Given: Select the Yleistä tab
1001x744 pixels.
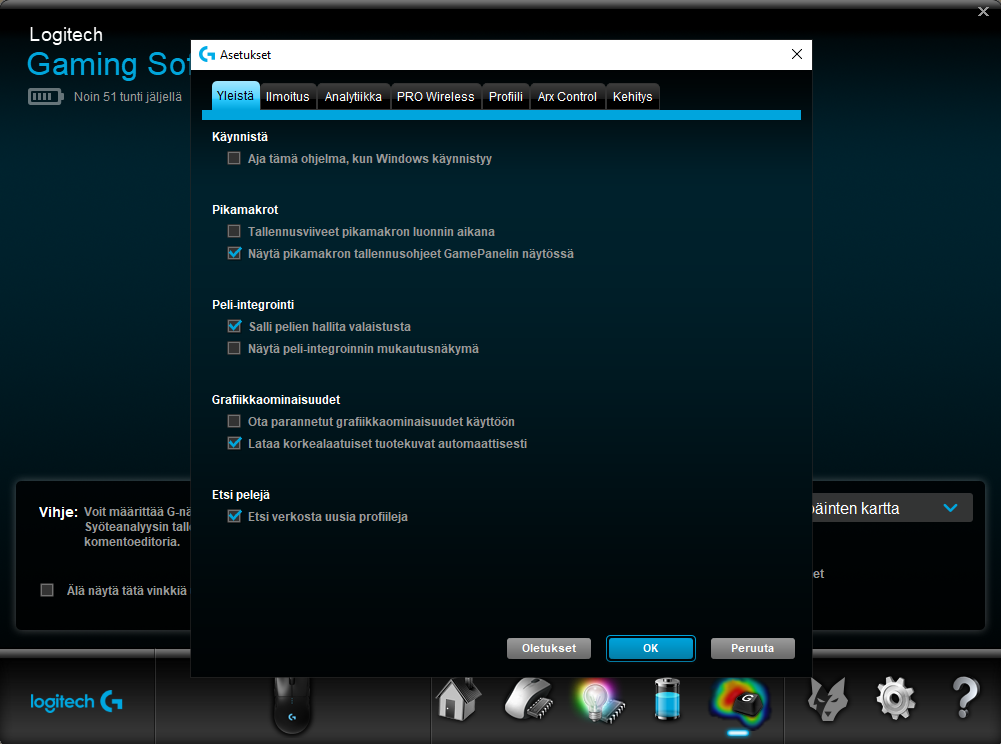Looking at the screenshot, I should (235, 96).
